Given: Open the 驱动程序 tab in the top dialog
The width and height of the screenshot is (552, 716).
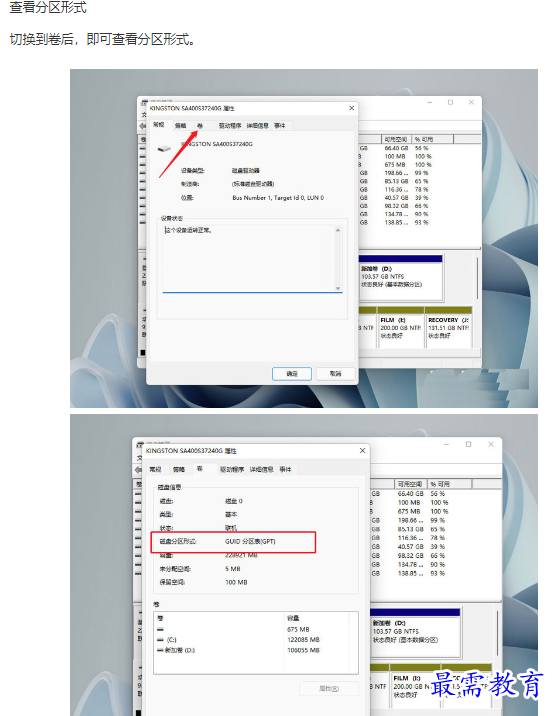Looking at the screenshot, I should [x=230, y=126].
